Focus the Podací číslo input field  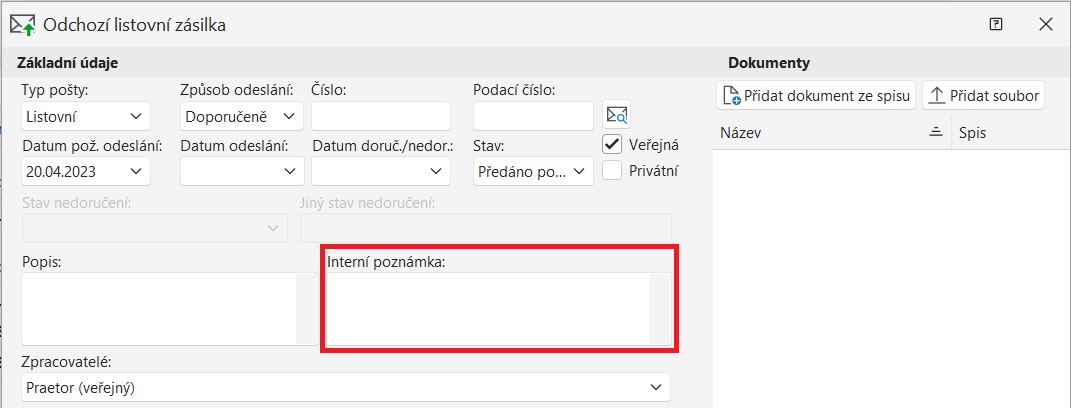(532, 116)
